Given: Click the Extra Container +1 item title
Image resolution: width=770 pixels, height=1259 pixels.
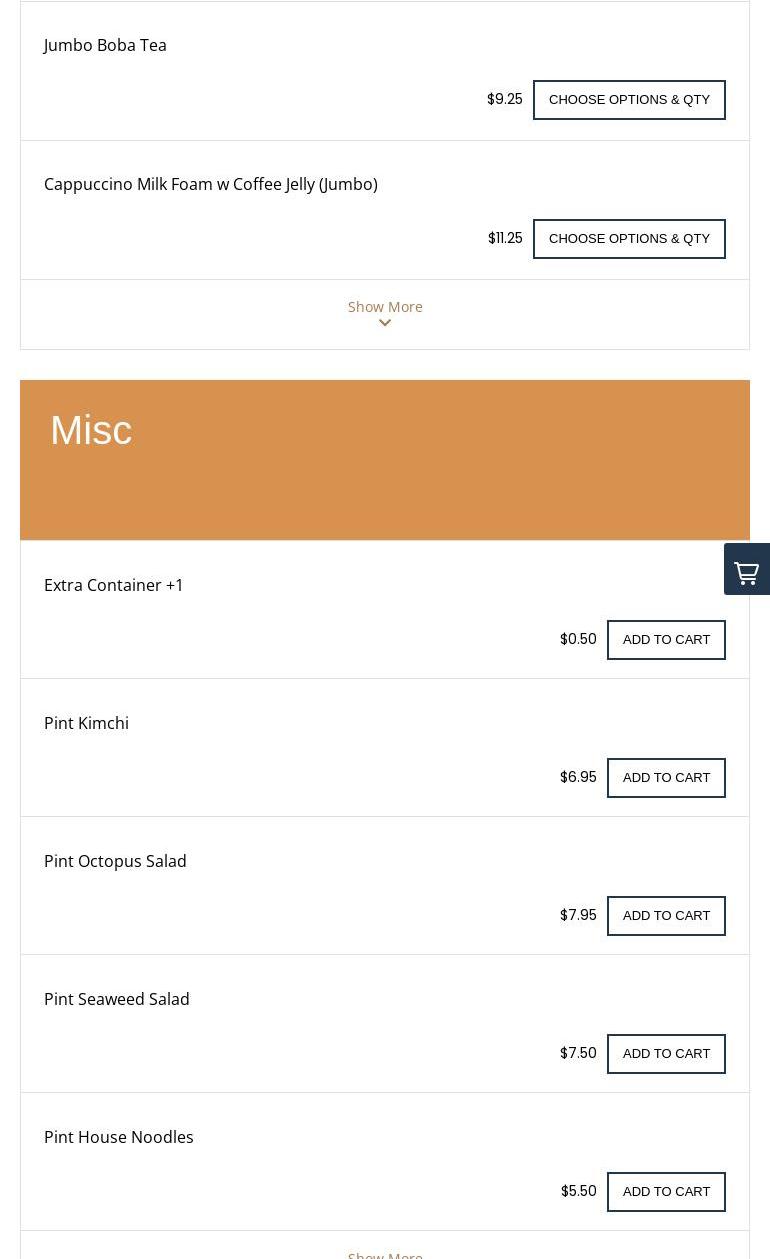Looking at the screenshot, I should 114,585.
